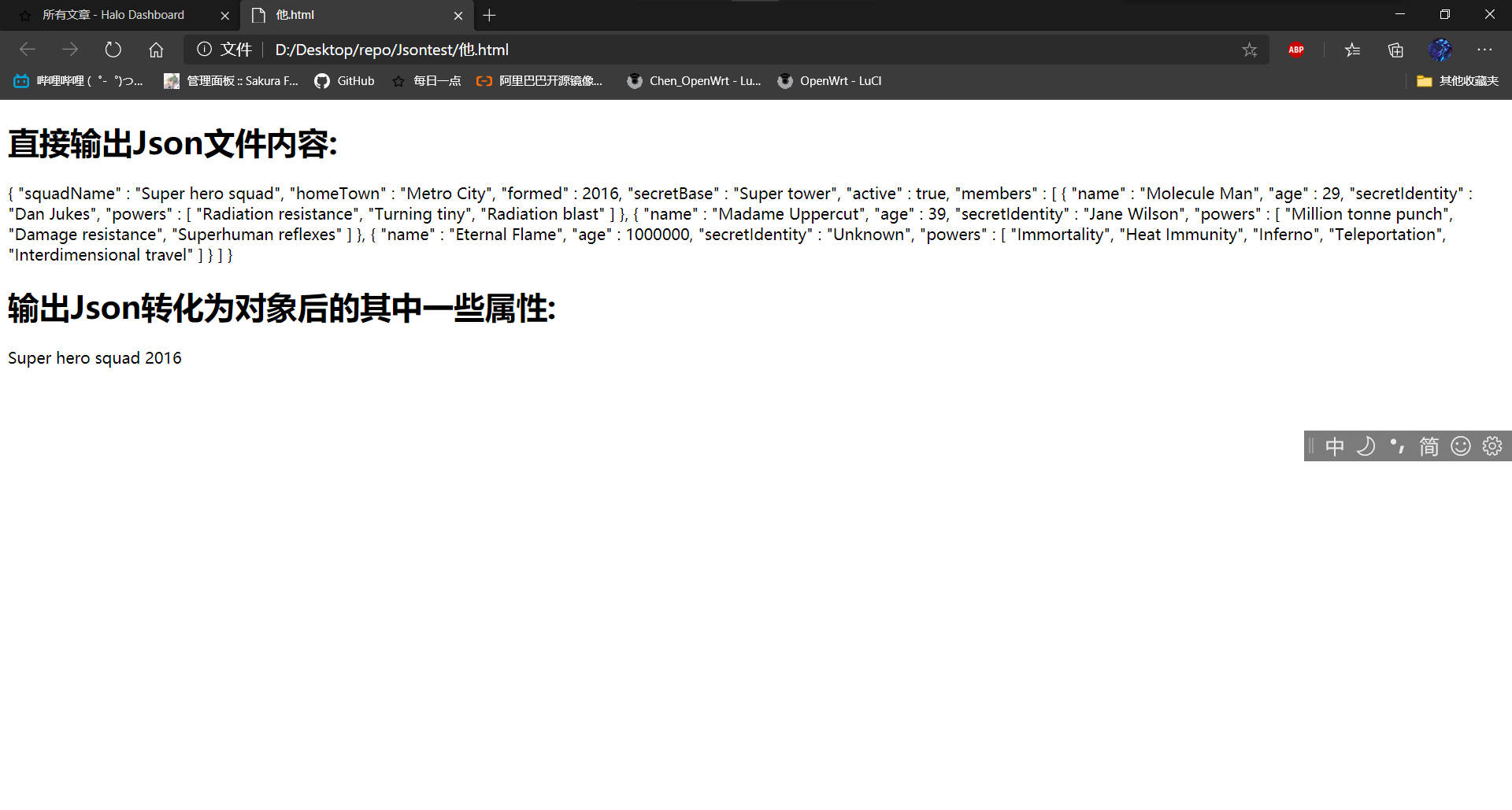Switch to the Halo Dashboard tab

114,15
